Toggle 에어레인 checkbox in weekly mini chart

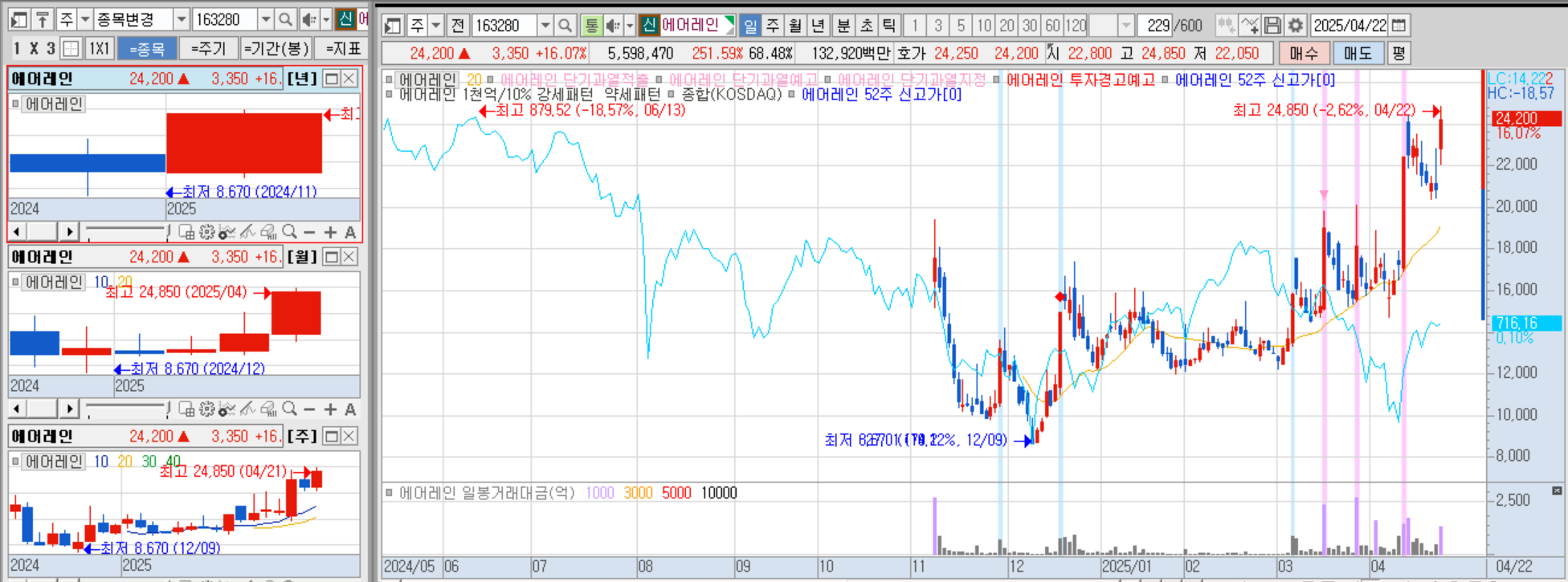16,462
